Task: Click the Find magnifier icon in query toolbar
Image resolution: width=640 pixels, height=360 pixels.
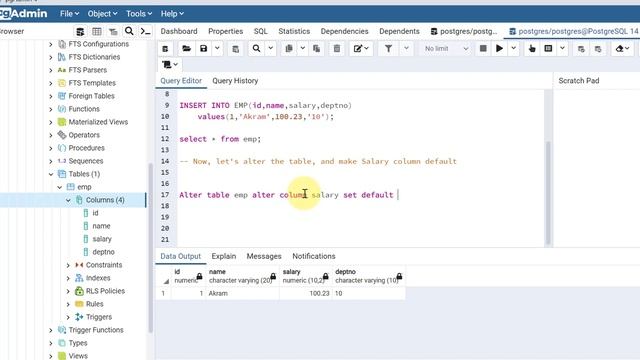Action: click(256, 49)
